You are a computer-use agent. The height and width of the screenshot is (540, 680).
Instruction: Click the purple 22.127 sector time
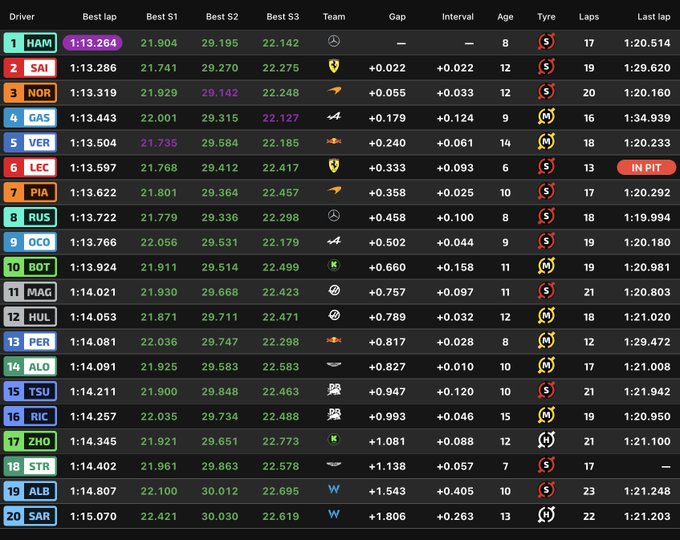click(x=281, y=118)
